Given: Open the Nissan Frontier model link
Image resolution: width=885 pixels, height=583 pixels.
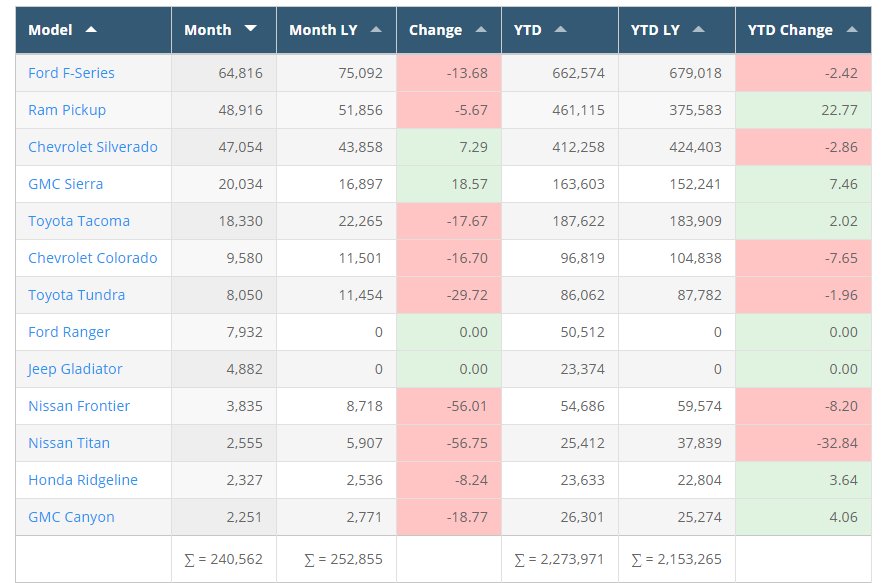Looking at the screenshot, I should (x=79, y=406).
